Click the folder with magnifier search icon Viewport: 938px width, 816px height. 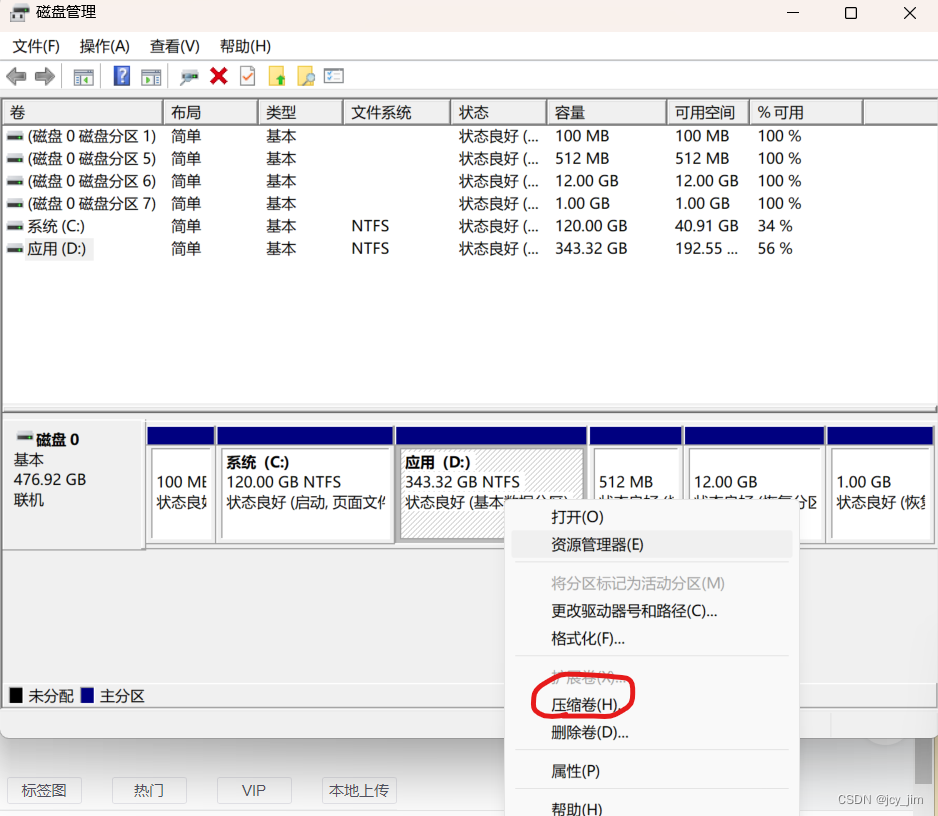pyautogui.click(x=306, y=76)
